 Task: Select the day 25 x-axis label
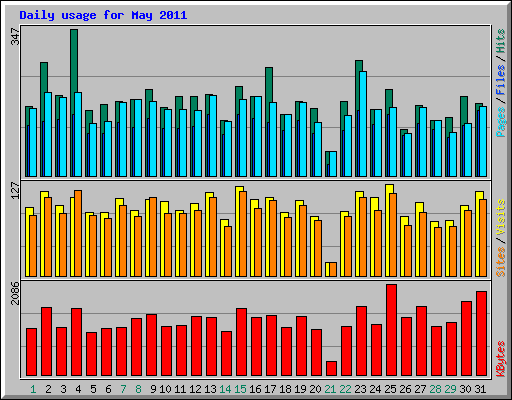tap(390, 389)
